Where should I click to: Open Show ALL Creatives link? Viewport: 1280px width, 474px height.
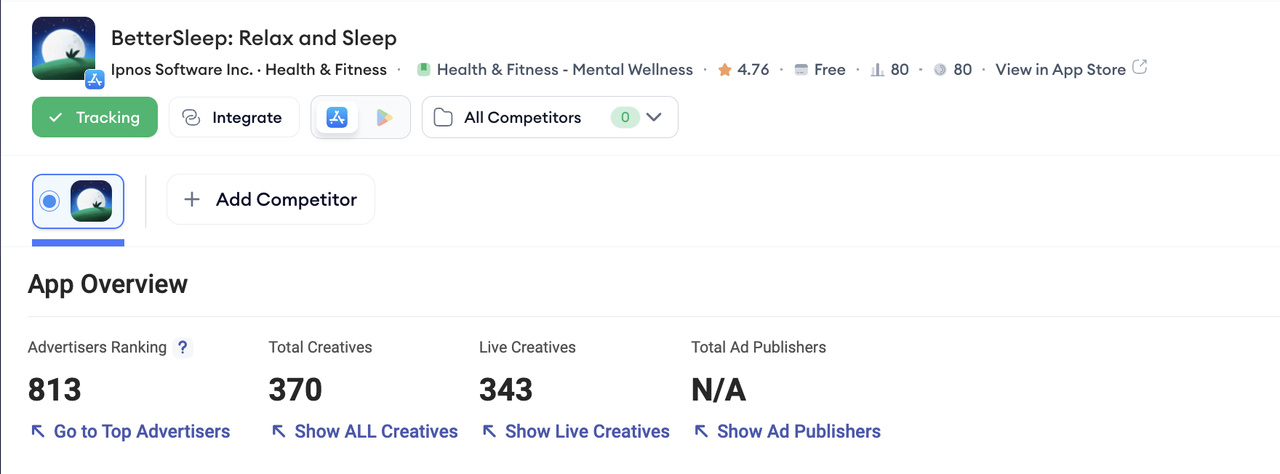point(376,431)
